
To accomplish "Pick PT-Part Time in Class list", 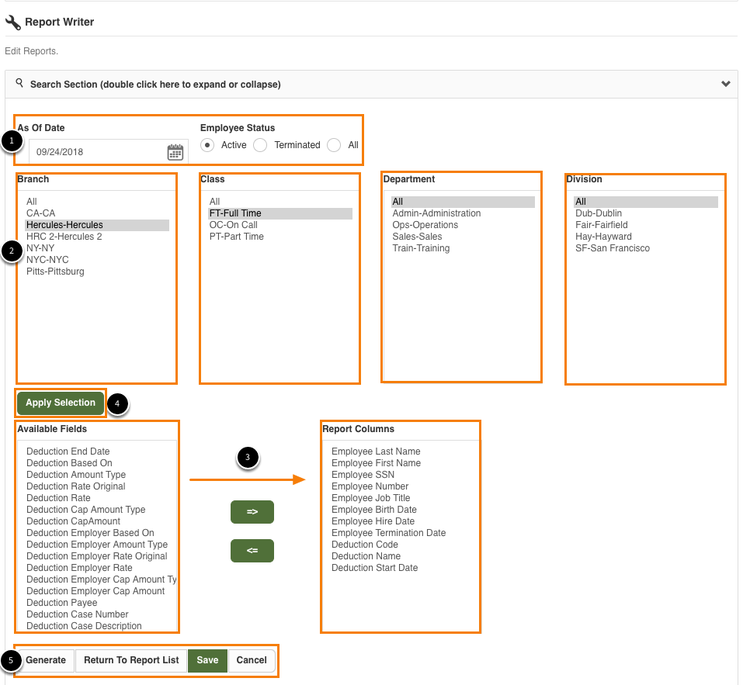I will tap(236, 236).
